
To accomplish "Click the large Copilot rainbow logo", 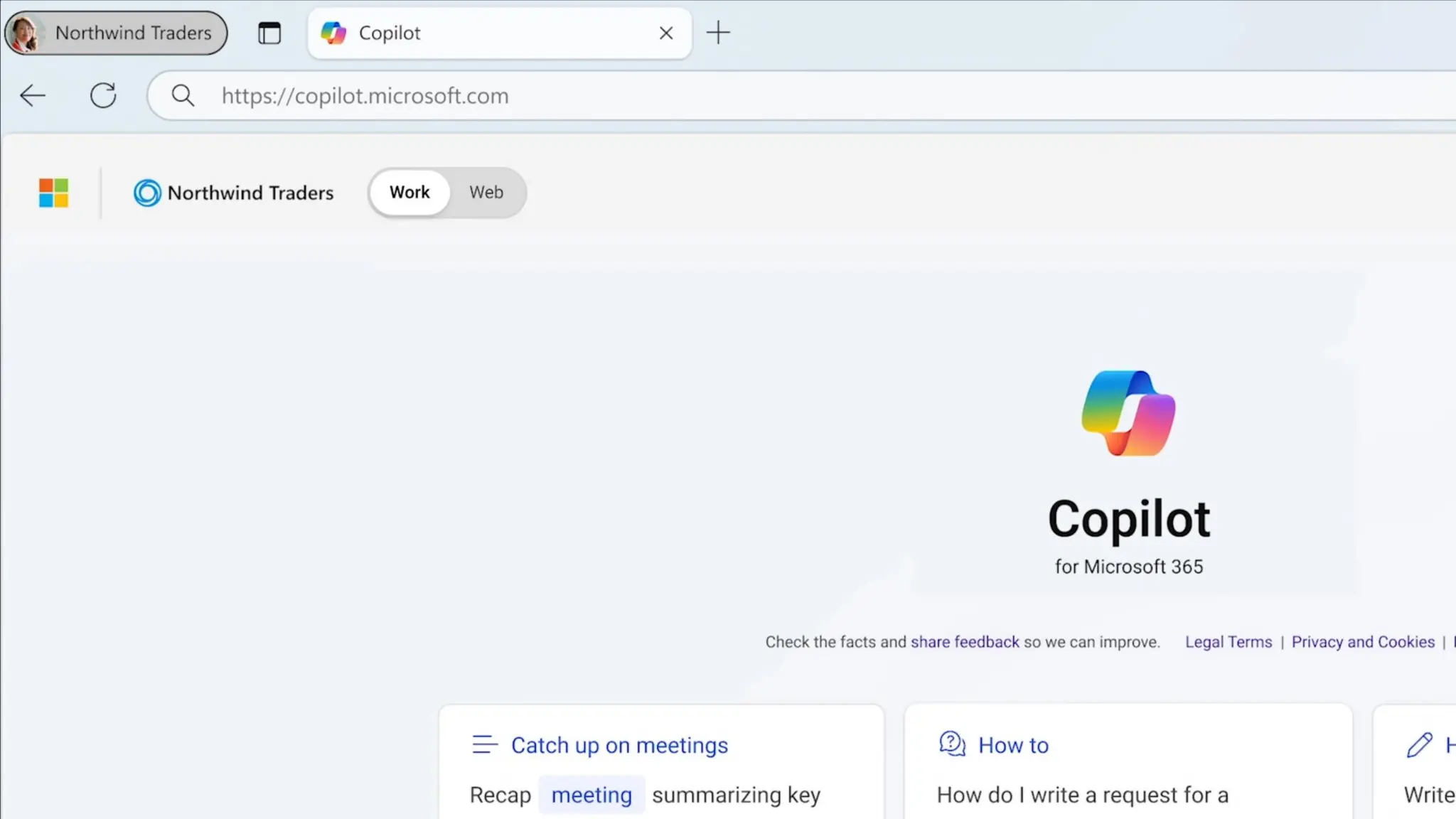I will pos(1128,413).
